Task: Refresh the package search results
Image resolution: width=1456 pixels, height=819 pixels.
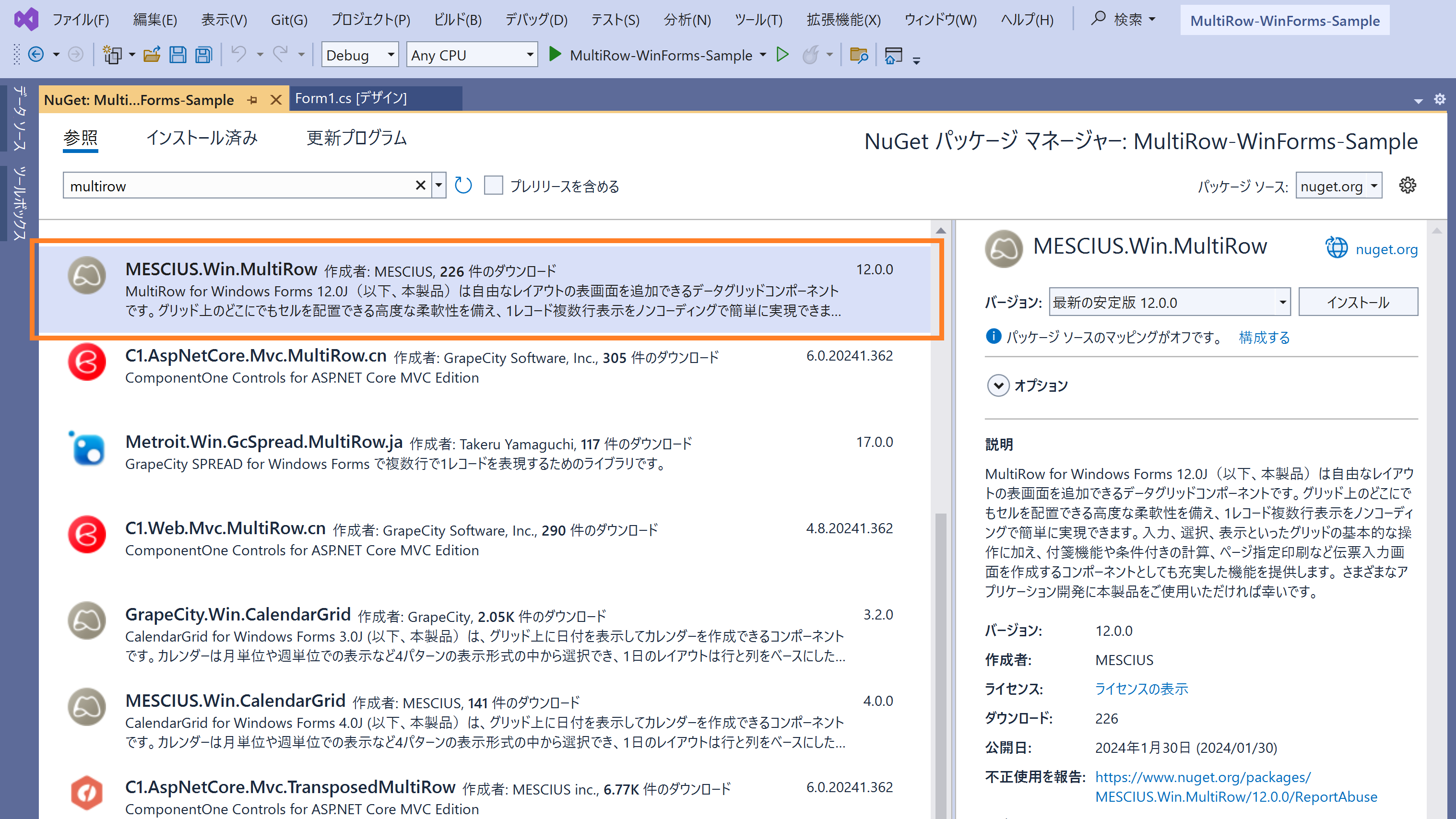Action: tap(463, 185)
